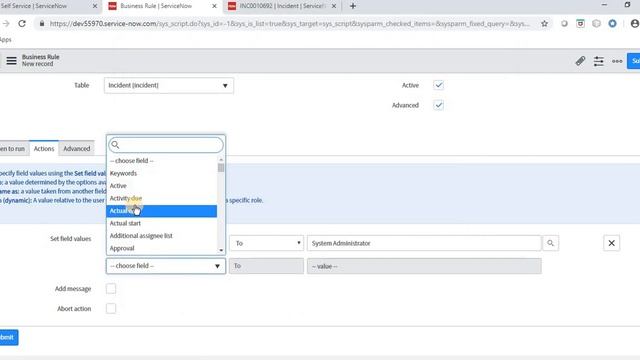640x360 pixels.
Task: Click the Submit button in the header
Action: click(634, 61)
